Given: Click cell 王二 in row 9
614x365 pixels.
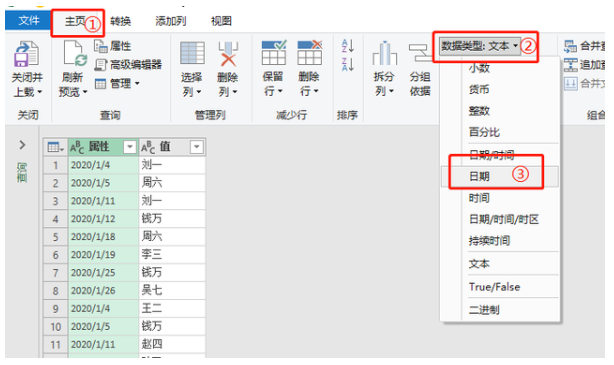Looking at the screenshot, I should point(172,309).
